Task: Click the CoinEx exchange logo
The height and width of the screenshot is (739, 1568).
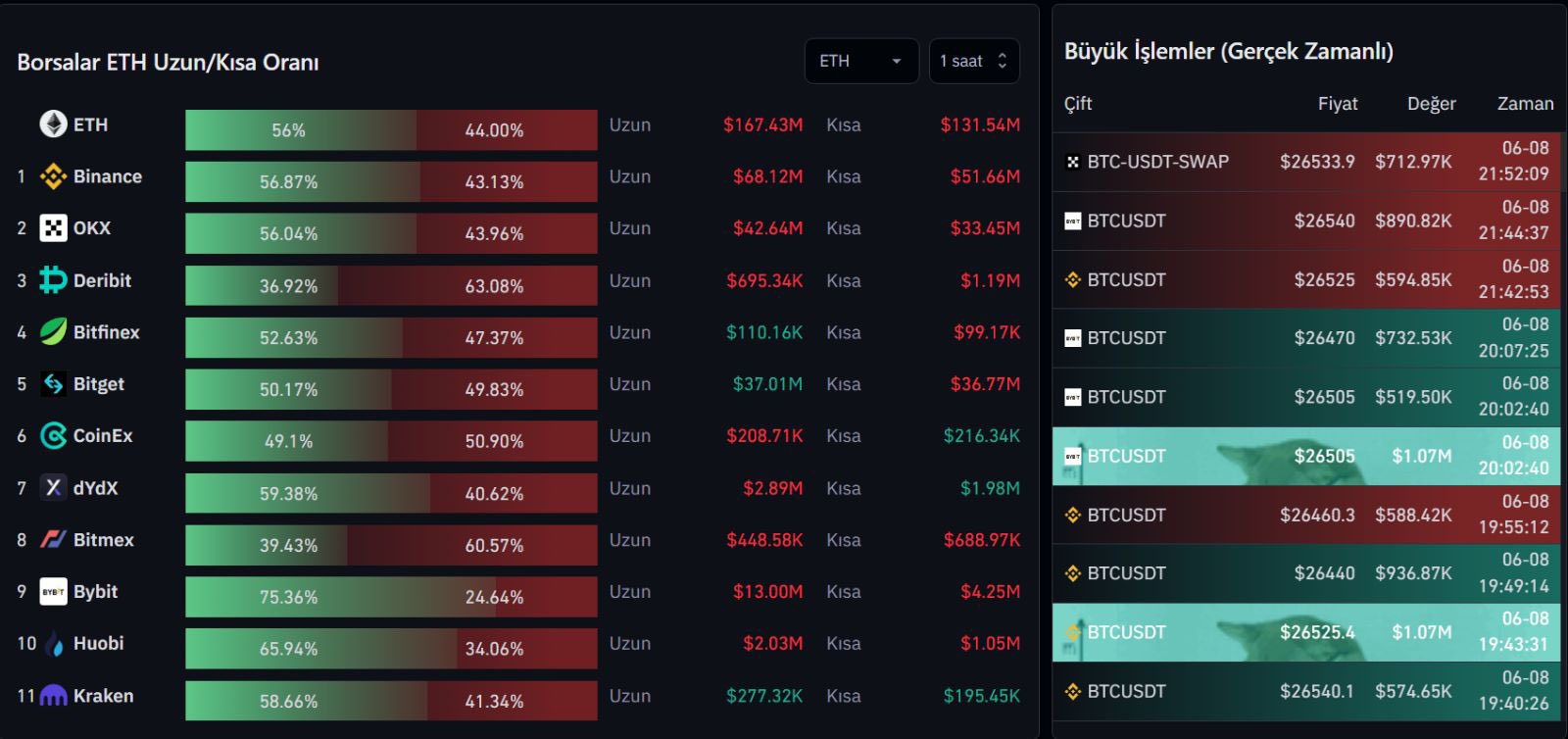Action: point(53,436)
